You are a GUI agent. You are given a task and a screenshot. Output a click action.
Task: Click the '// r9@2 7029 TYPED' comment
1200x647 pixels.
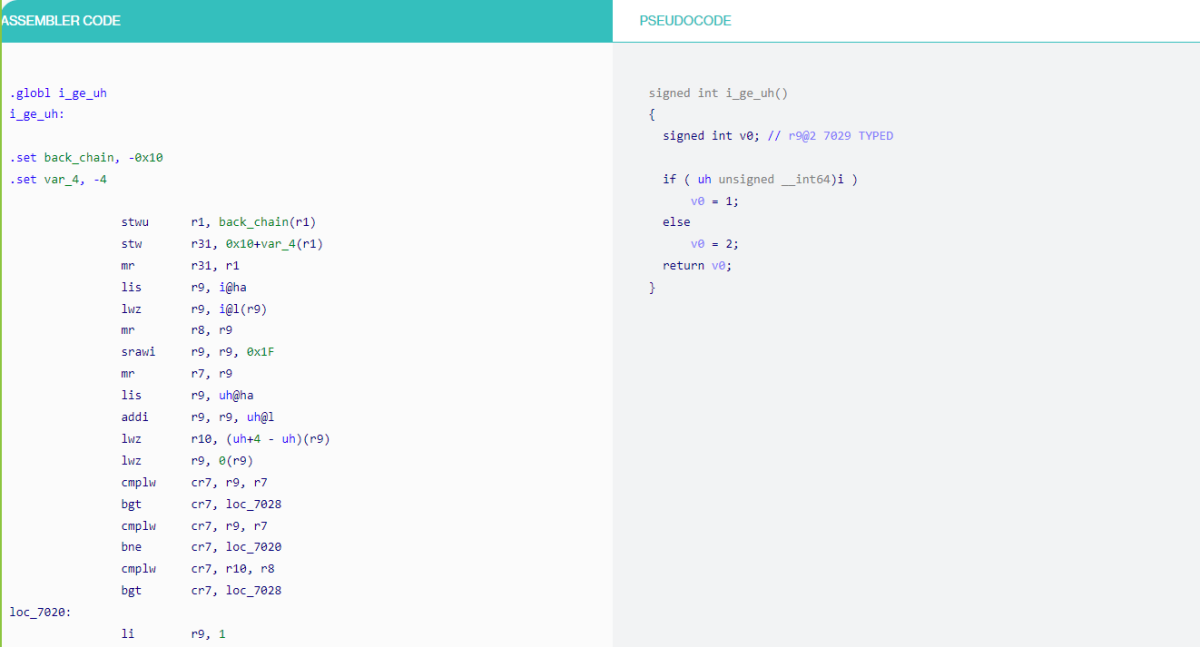830,136
